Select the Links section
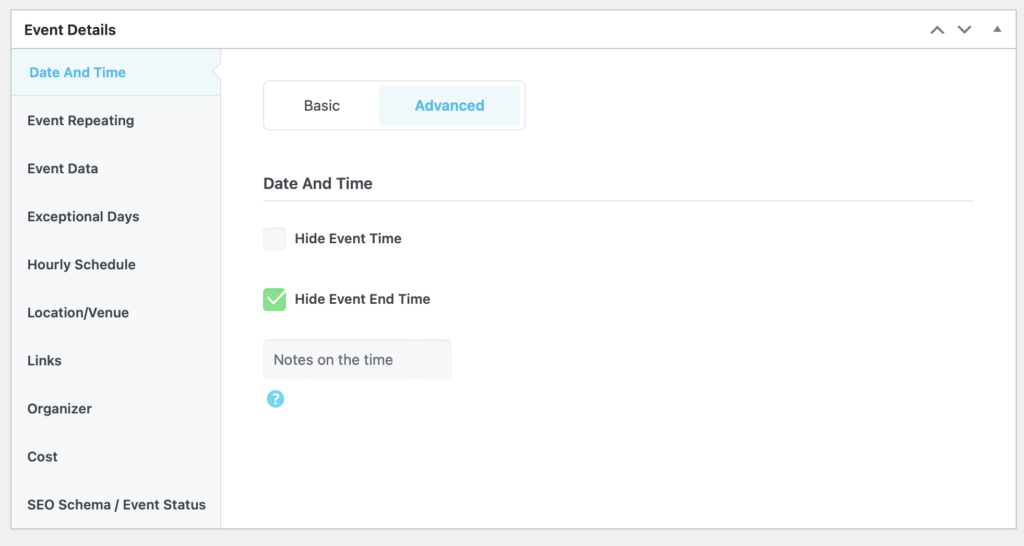 click(44, 361)
